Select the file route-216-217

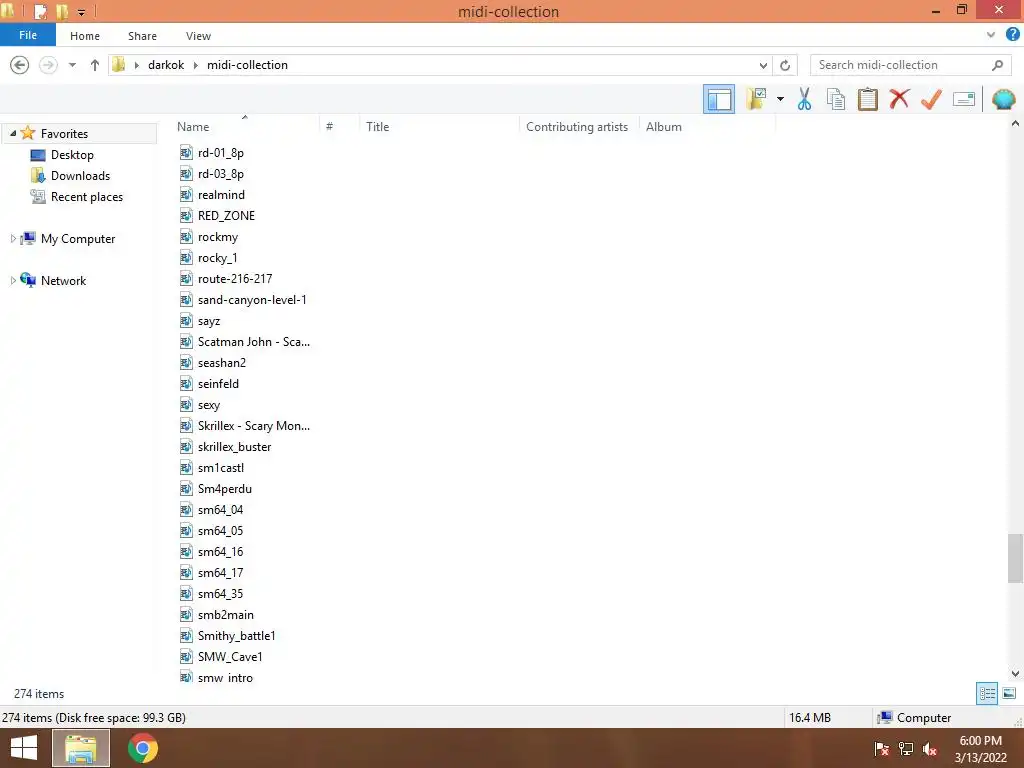pos(235,279)
